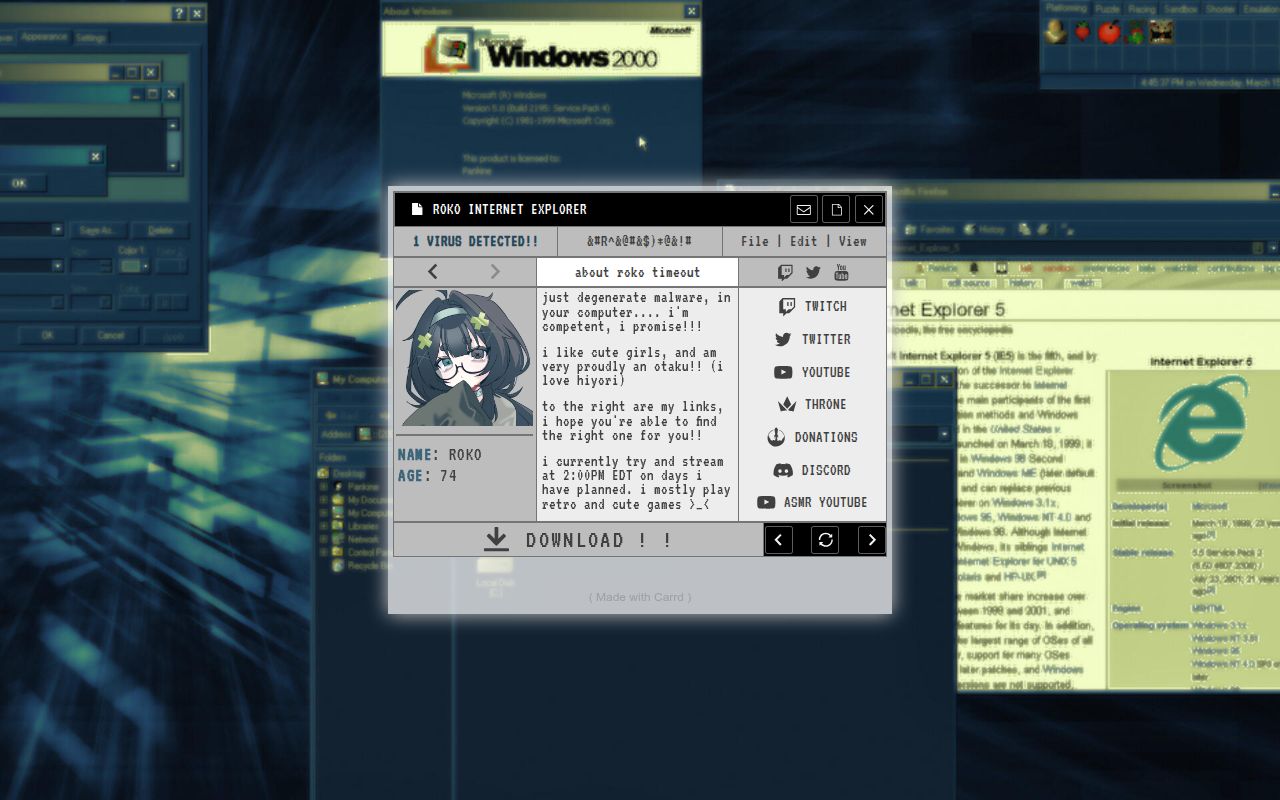Click the '1 VIRUS DETECTED!!' text
Image resolution: width=1280 pixels, height=800 pixels.
476,241
